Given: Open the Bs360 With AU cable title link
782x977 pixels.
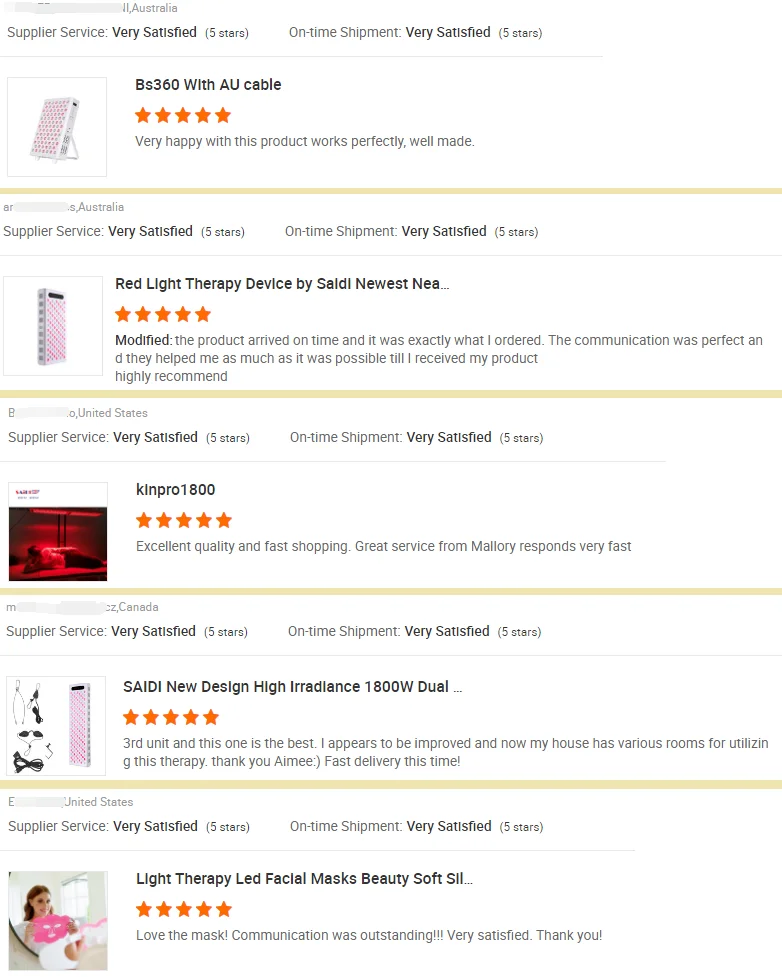Looking at the screenshot, I should click(208, 85).
